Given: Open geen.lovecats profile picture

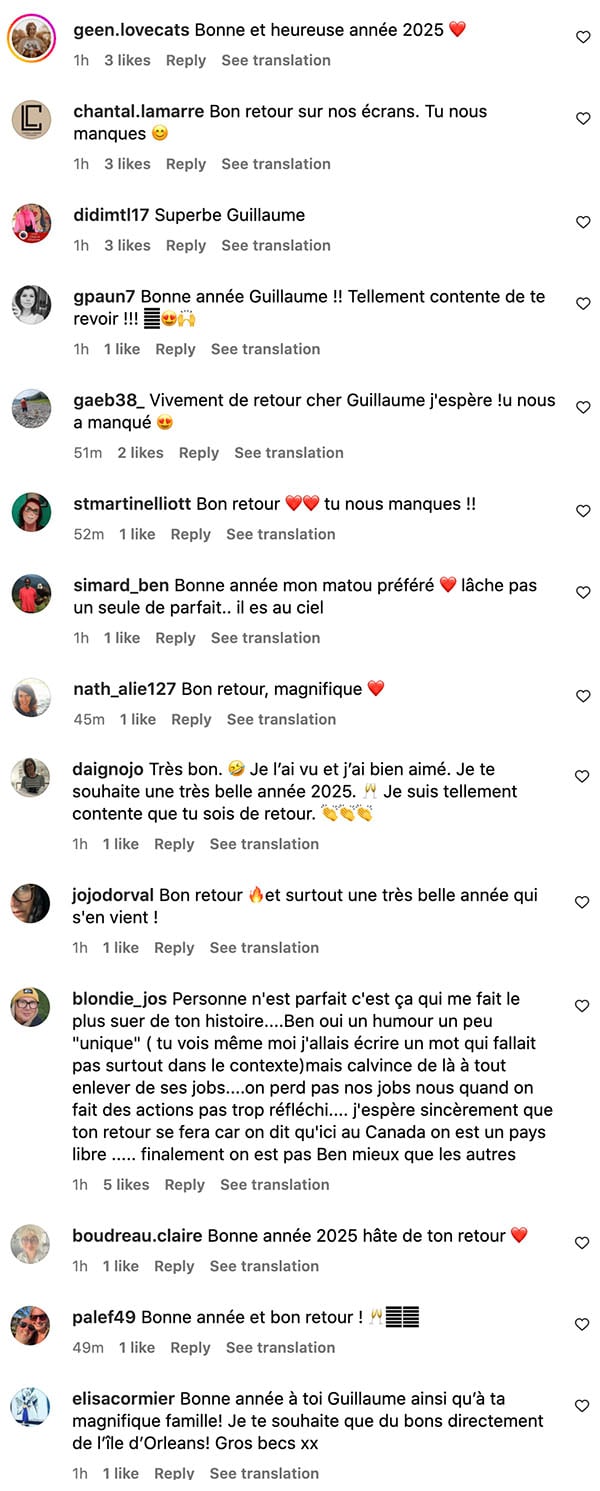Looking at the screenshot, I should [x=31, y=38].
